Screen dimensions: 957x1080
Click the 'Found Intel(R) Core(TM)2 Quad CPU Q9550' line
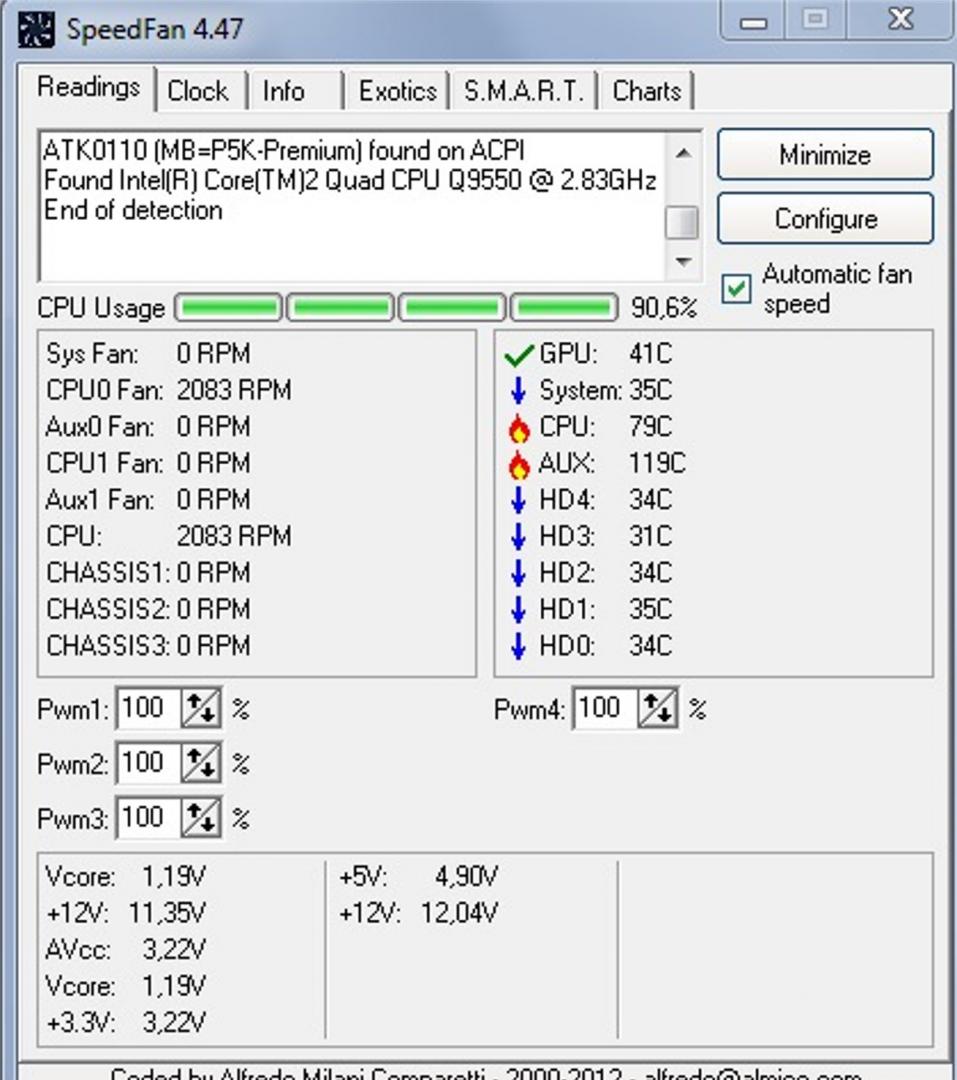pos(349,180)
